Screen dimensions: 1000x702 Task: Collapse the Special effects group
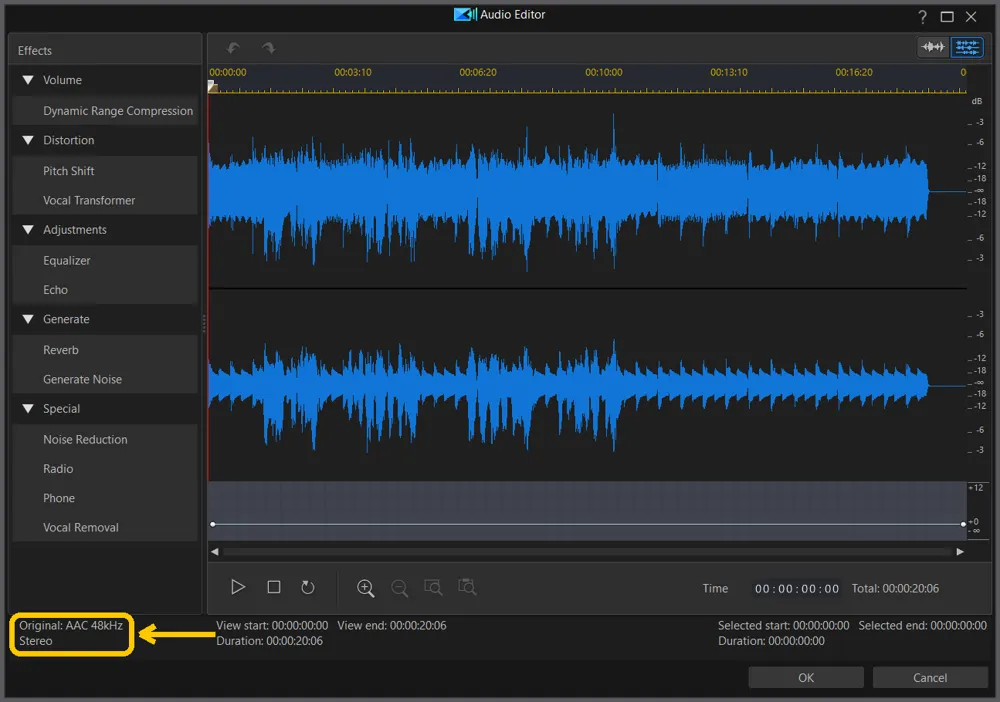pyautogui.click(x=28, y=409)
